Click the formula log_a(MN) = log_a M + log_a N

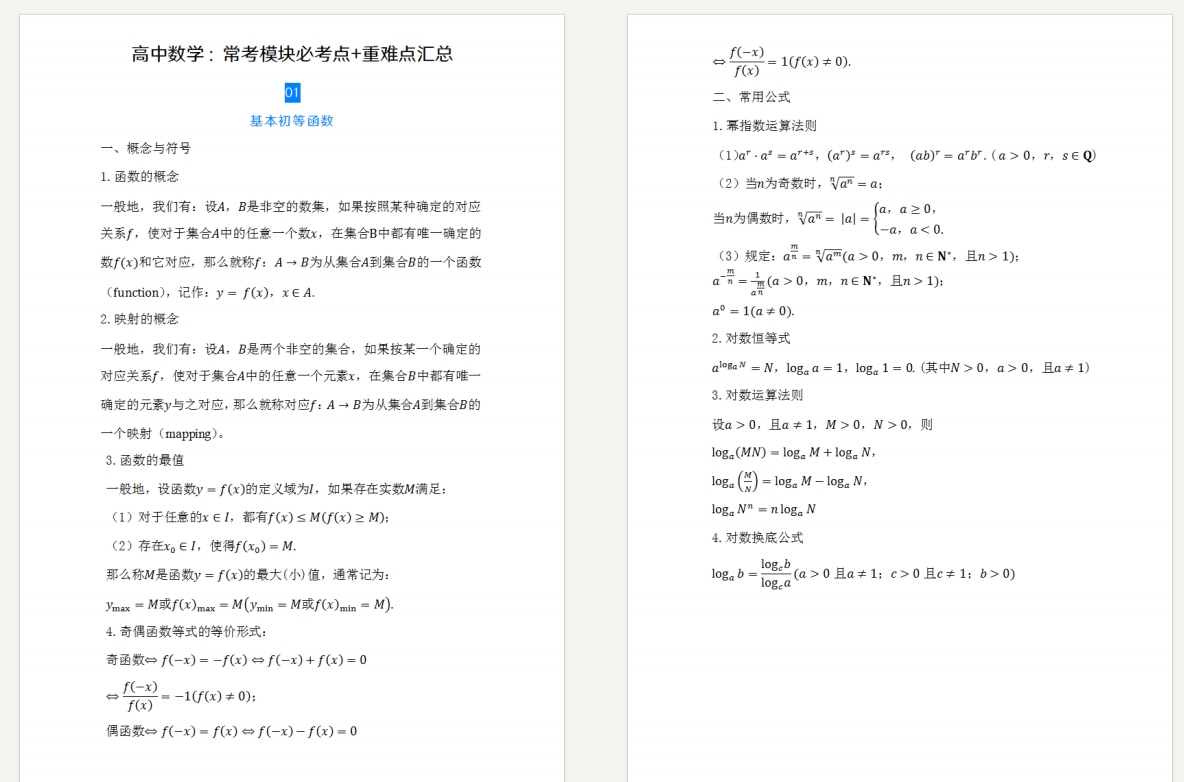794,452
